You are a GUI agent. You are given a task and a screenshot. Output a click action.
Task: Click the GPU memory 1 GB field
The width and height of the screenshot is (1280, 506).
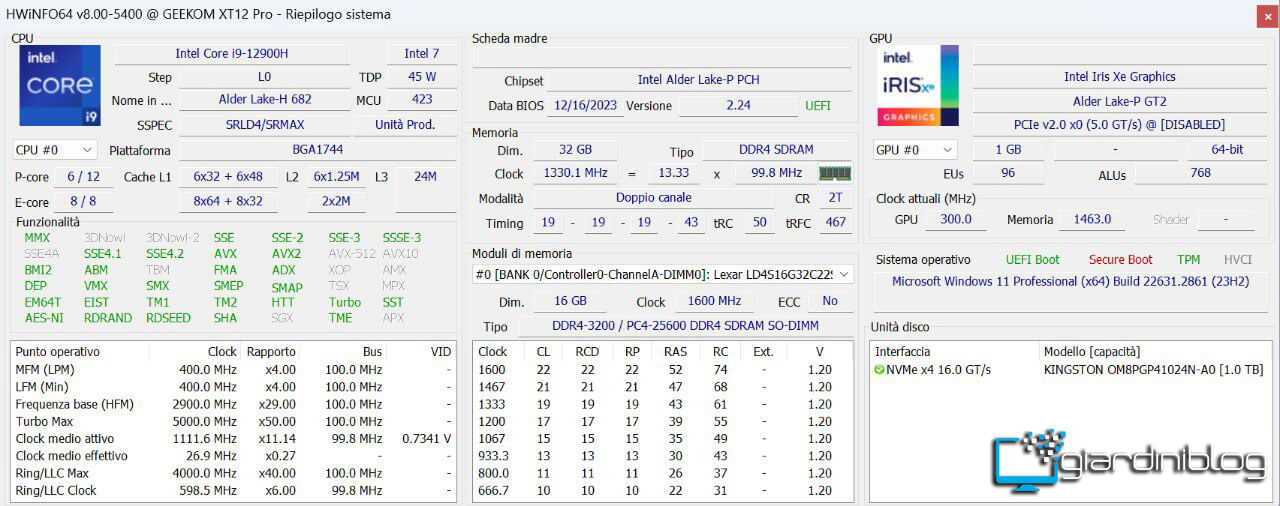(x=1008, y=150)
